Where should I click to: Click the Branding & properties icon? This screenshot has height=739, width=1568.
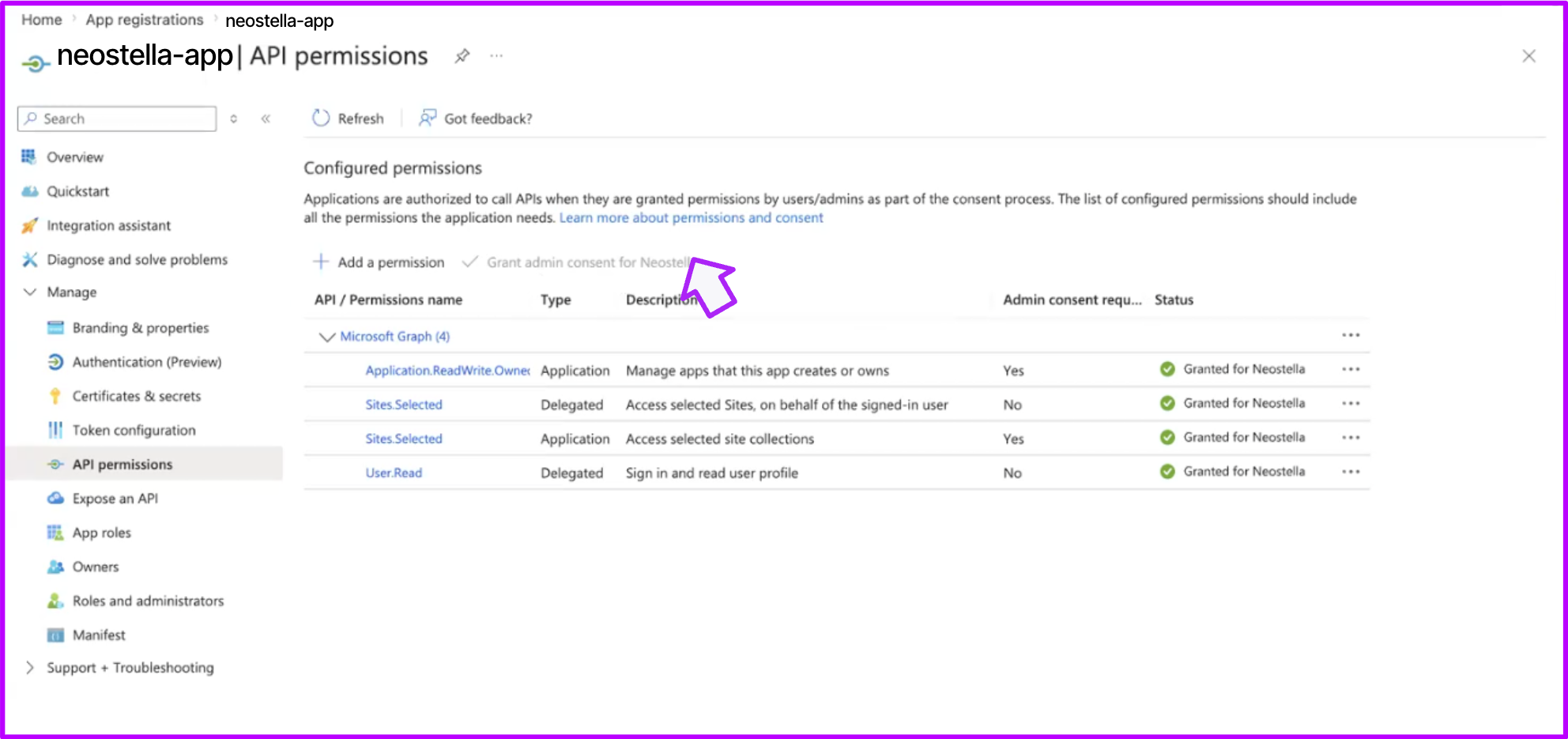pyautogui.click(x=55, y=328)
